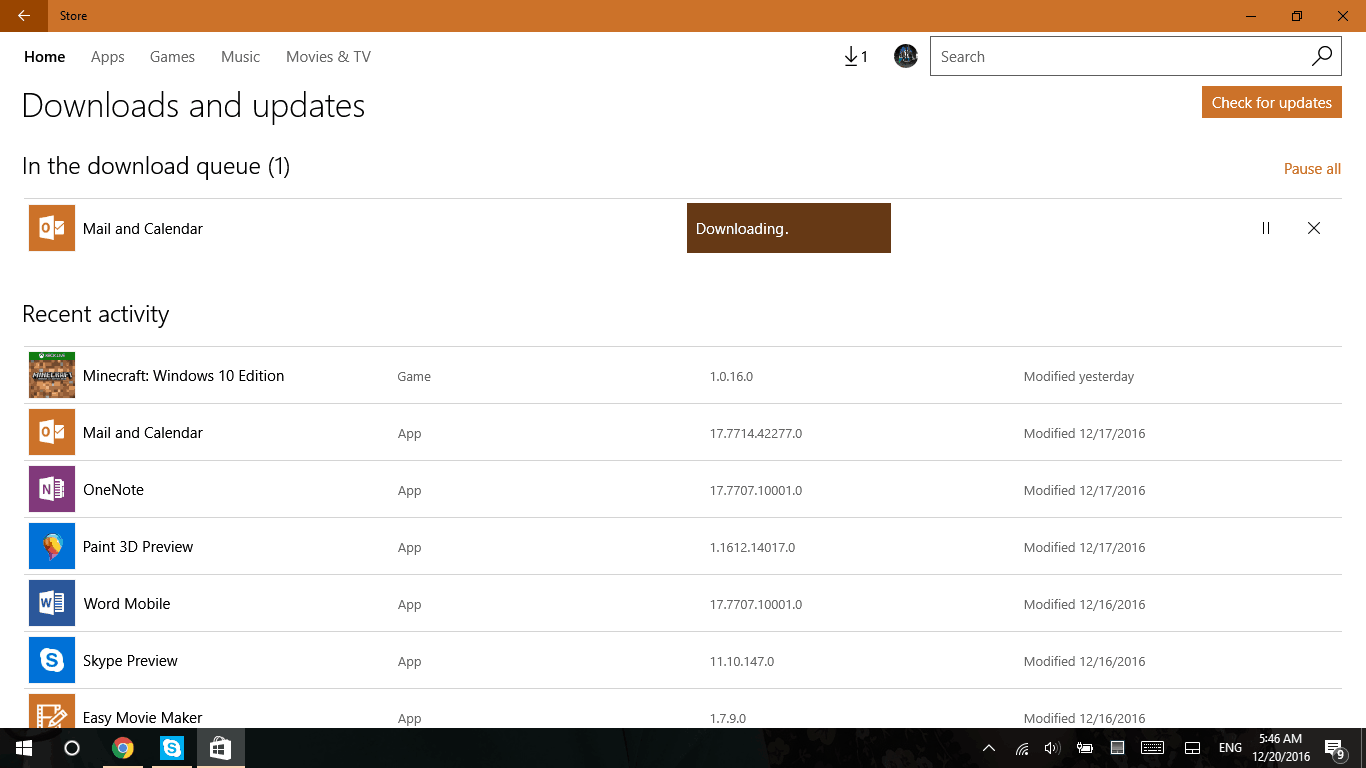
Task: Click the Paint 3D Preview app icon
Action: click(x=52, y=546)
